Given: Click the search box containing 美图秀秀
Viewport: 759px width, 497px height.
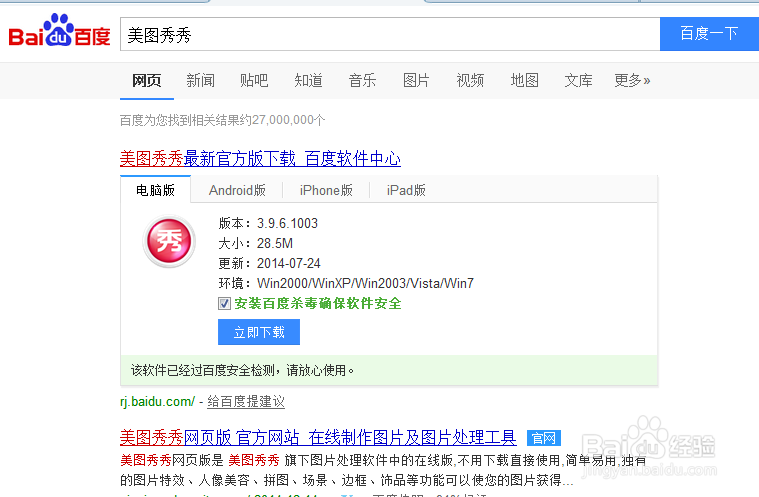Looking at the screenshot, I should click(x=390, y=34).
